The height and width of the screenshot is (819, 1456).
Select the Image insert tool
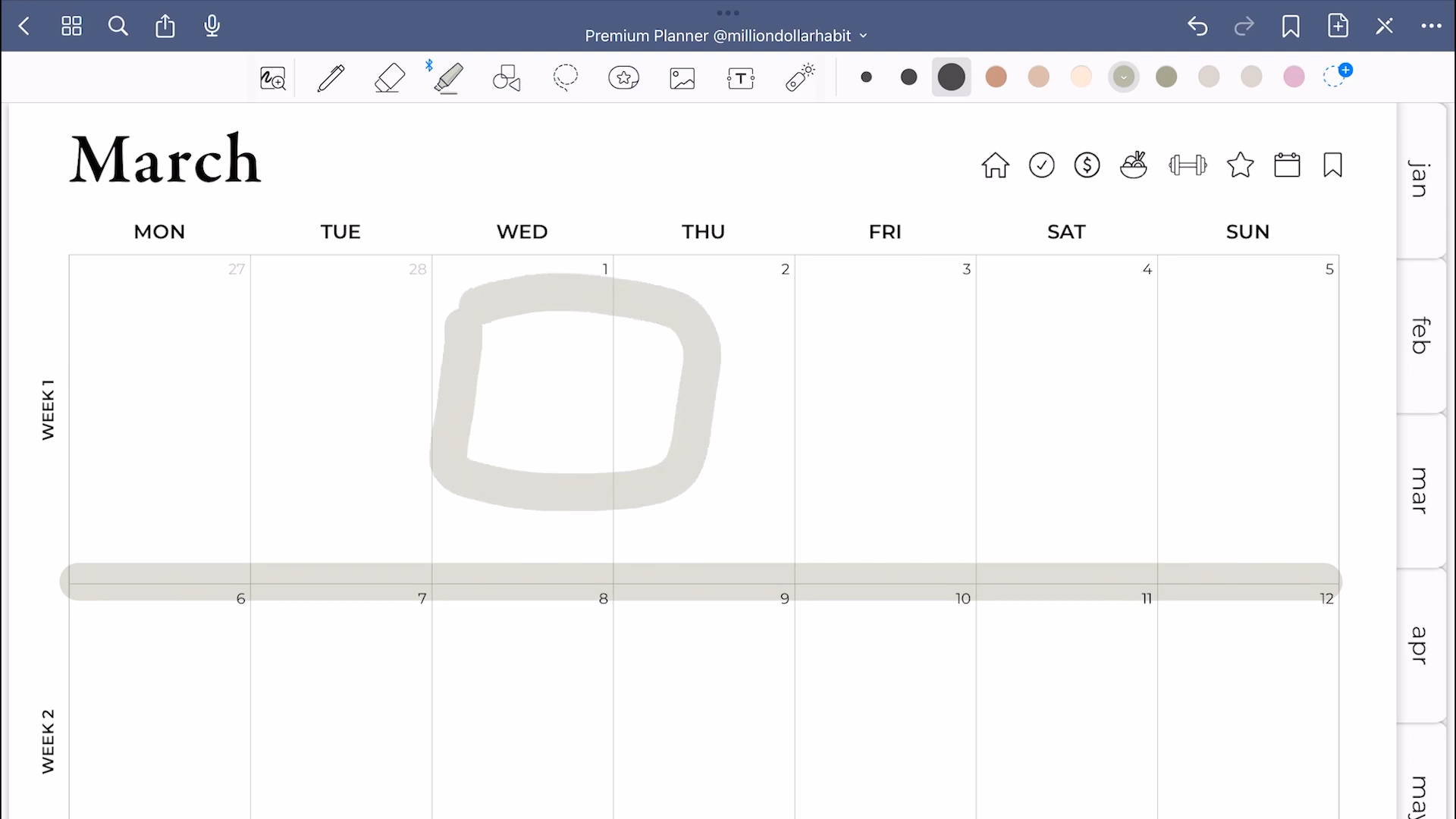[682, 77]
